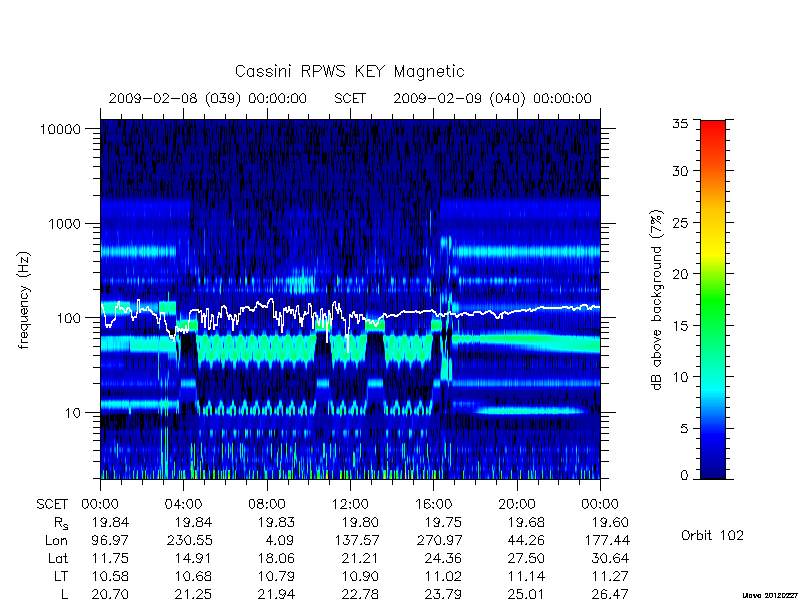The height and width of the screenshot is (600, 800).
Task: Click the "Cassini RPWS KEY Magnetic" plot title
Action: point(349,71)
